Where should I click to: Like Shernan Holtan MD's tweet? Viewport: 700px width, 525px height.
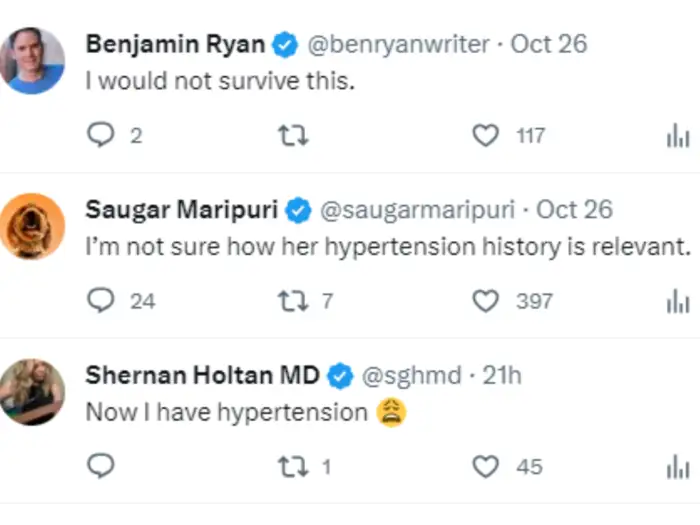pos(486,466)
